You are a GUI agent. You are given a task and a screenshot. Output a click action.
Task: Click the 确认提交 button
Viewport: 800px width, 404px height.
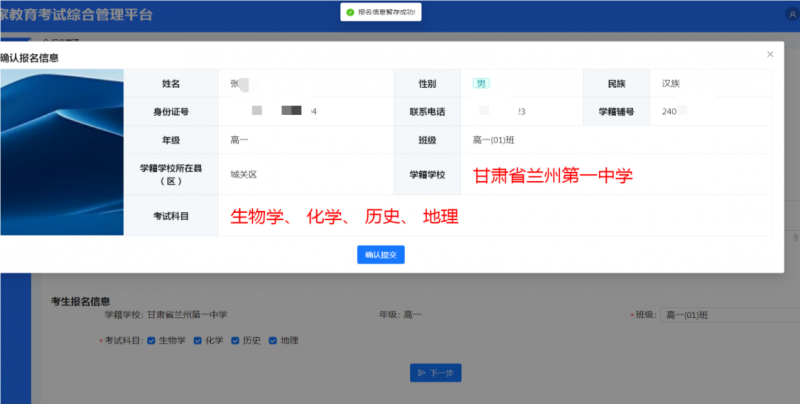380,255
